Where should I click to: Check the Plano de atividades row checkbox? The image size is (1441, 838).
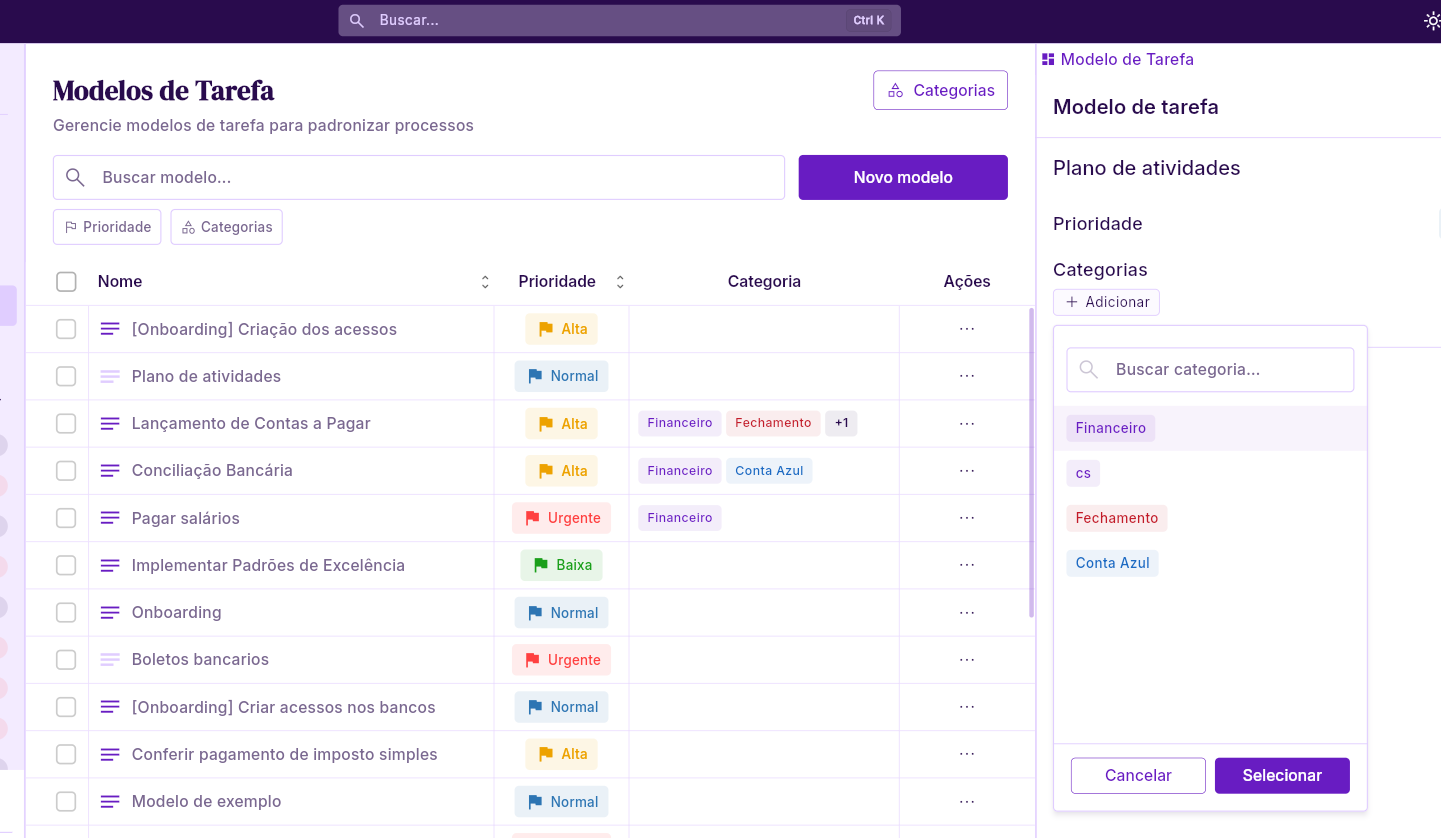point(66,376)
